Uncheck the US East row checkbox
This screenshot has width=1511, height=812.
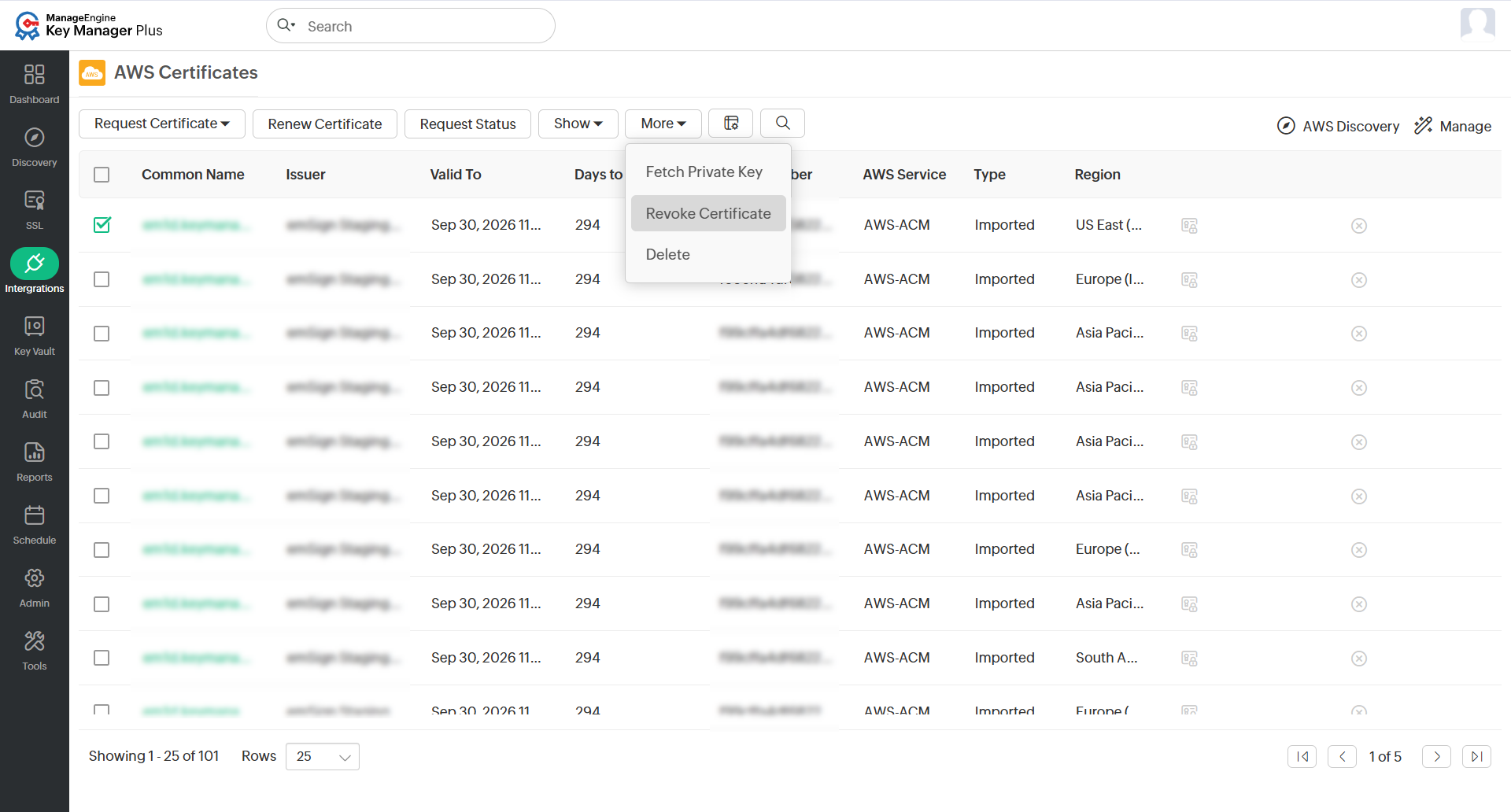(x=102, y=225)
